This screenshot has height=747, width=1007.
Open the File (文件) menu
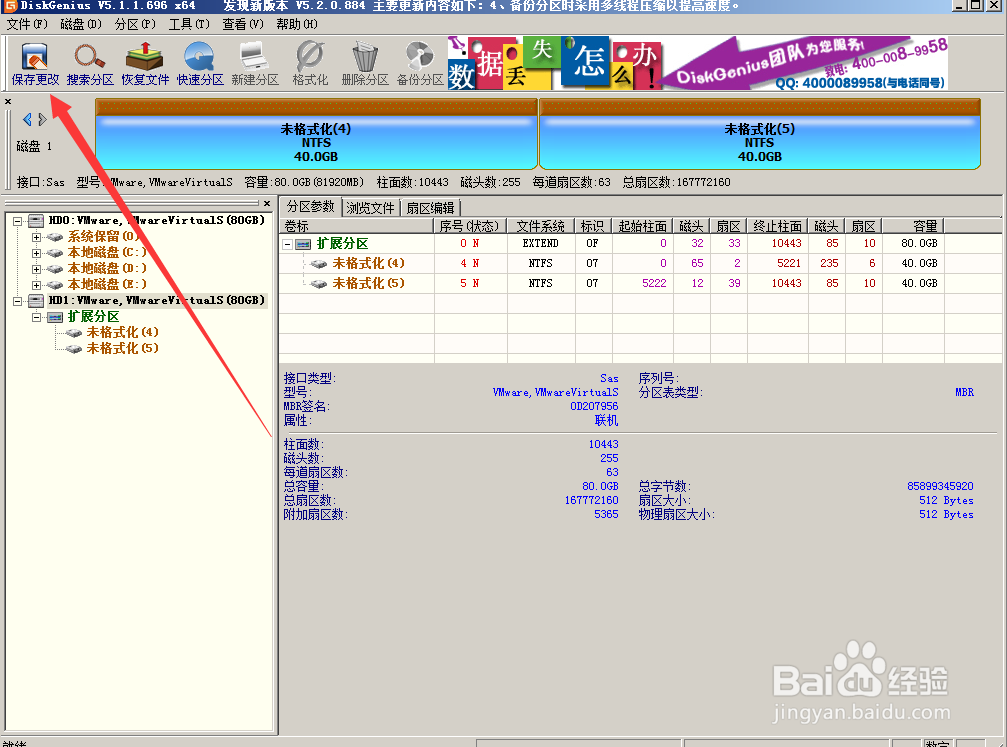click(27, 24)
